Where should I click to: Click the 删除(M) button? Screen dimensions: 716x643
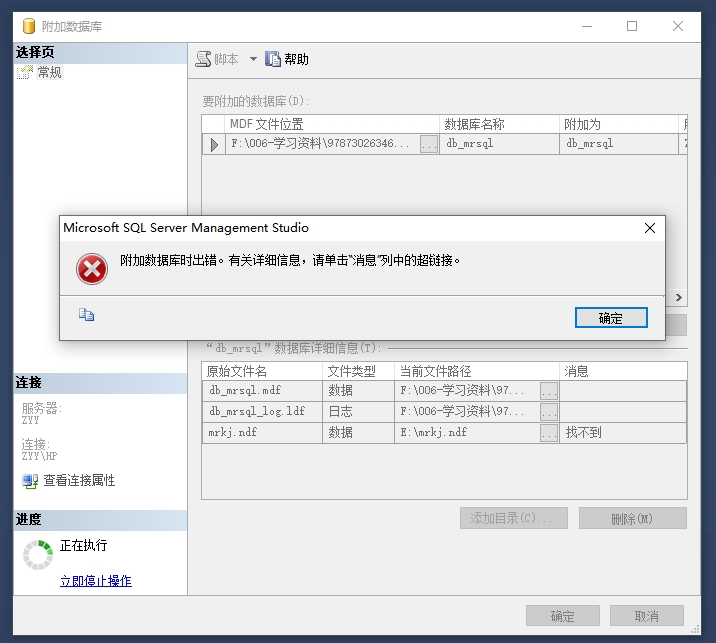(x=633, y=518)
